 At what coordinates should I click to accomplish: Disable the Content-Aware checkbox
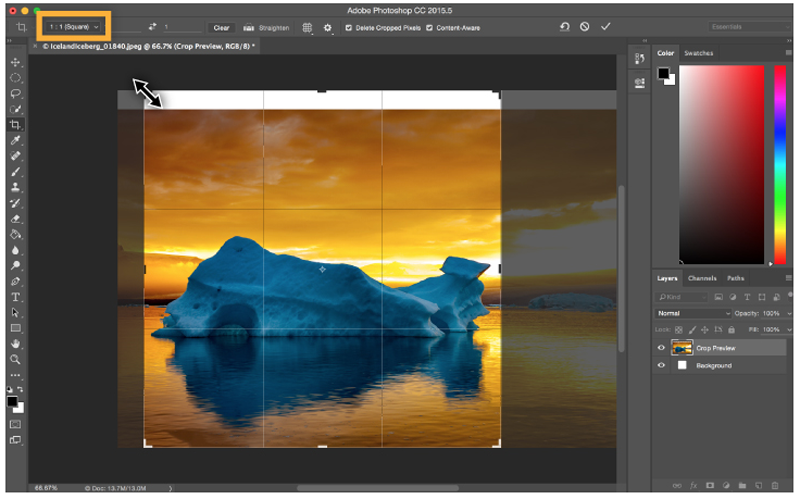[x=429, y=28]
